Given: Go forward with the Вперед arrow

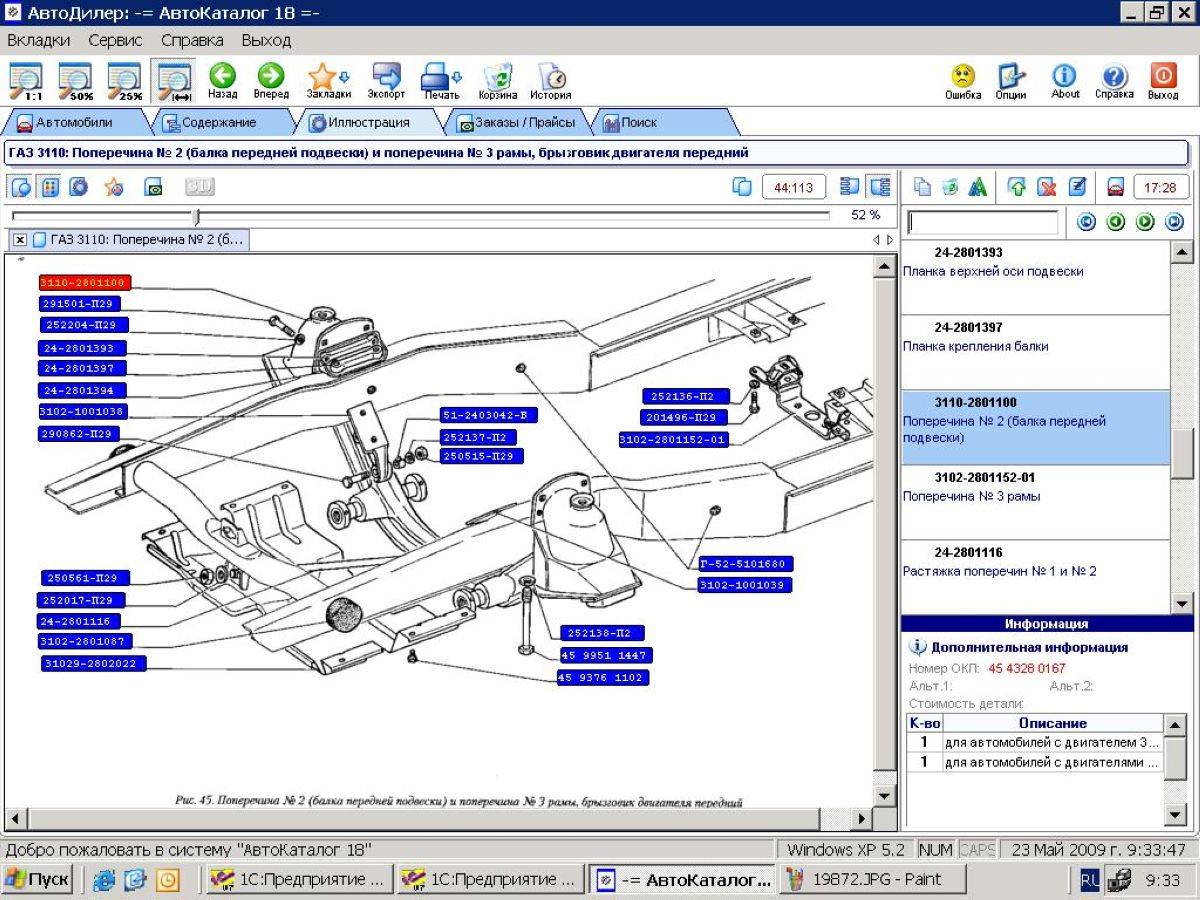Looking at the screenshot, I should point(271,81).
